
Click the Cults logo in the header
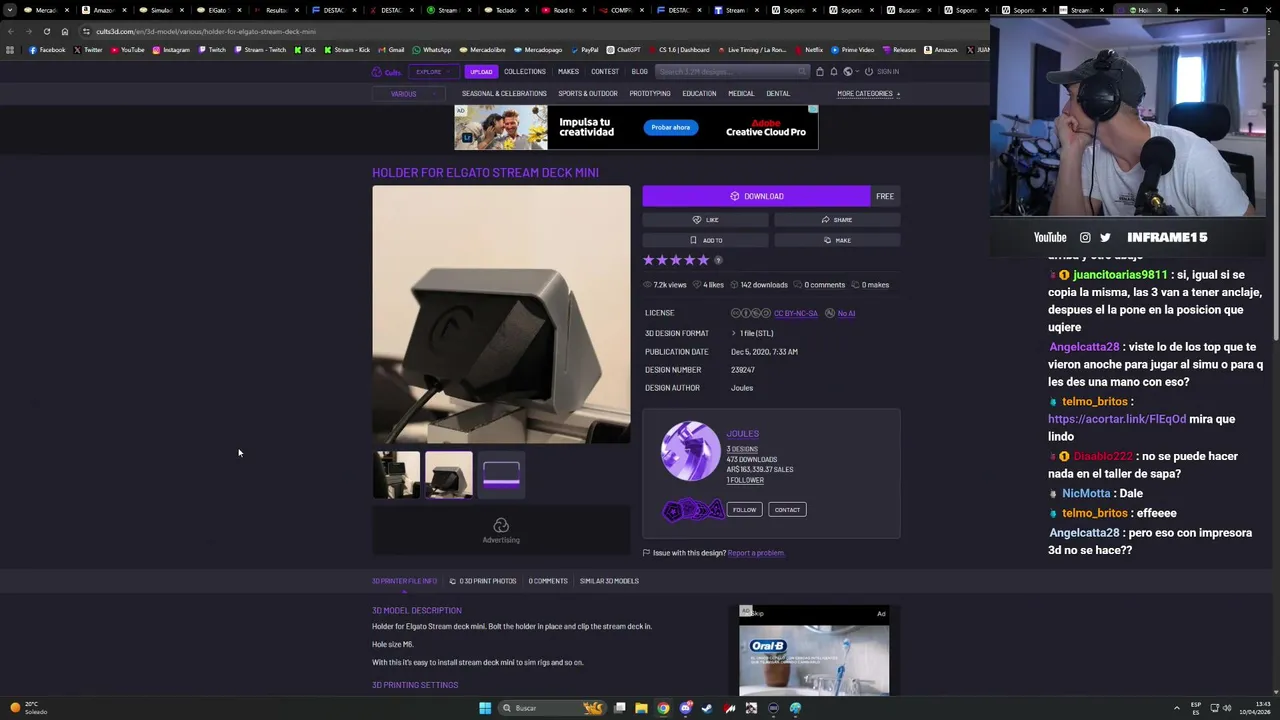386,72
